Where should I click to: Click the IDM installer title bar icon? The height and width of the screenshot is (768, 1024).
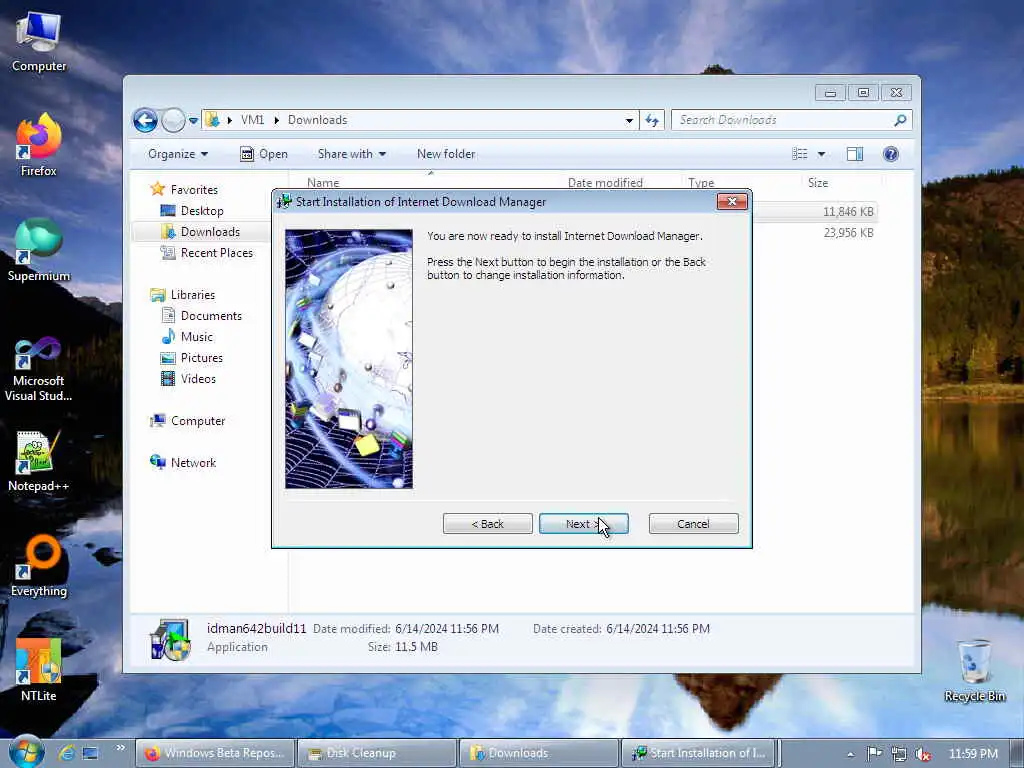[x=284, y=202]
